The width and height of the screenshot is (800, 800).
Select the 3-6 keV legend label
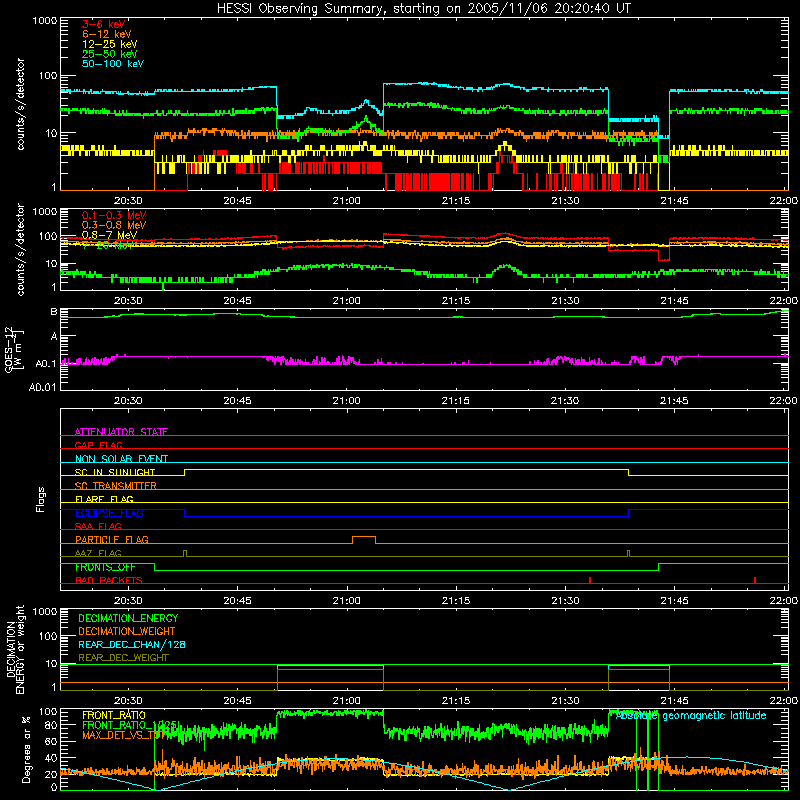104,24
